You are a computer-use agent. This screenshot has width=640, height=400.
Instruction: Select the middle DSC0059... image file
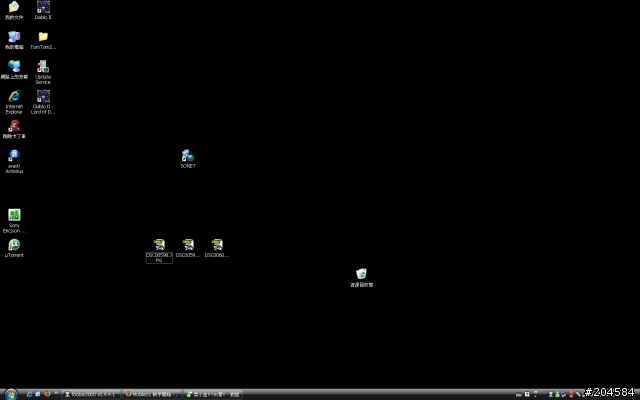(x=188, y=248)
